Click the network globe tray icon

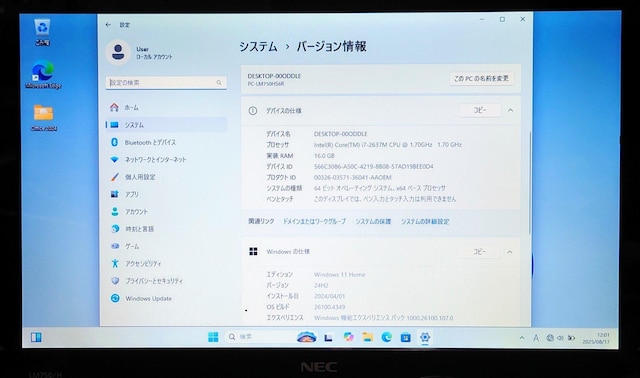[x=550, y=338]
